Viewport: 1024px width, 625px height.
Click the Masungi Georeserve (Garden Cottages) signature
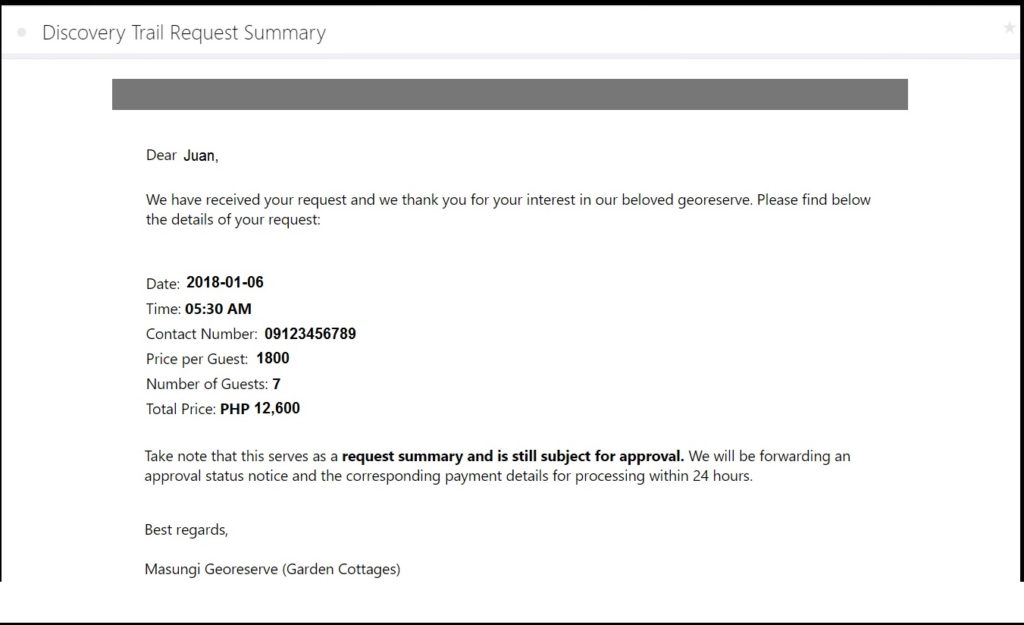point(272,569)
